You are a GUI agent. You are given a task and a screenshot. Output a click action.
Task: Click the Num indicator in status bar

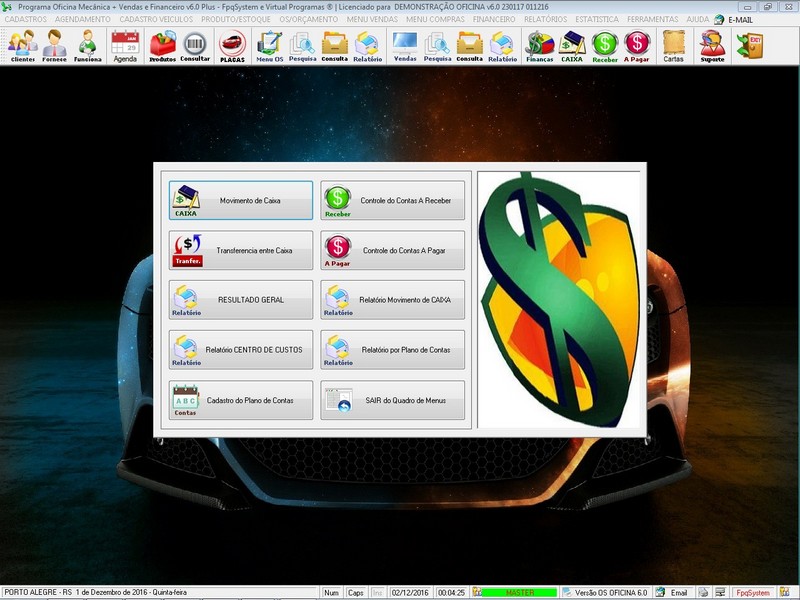tap(331, 593)
